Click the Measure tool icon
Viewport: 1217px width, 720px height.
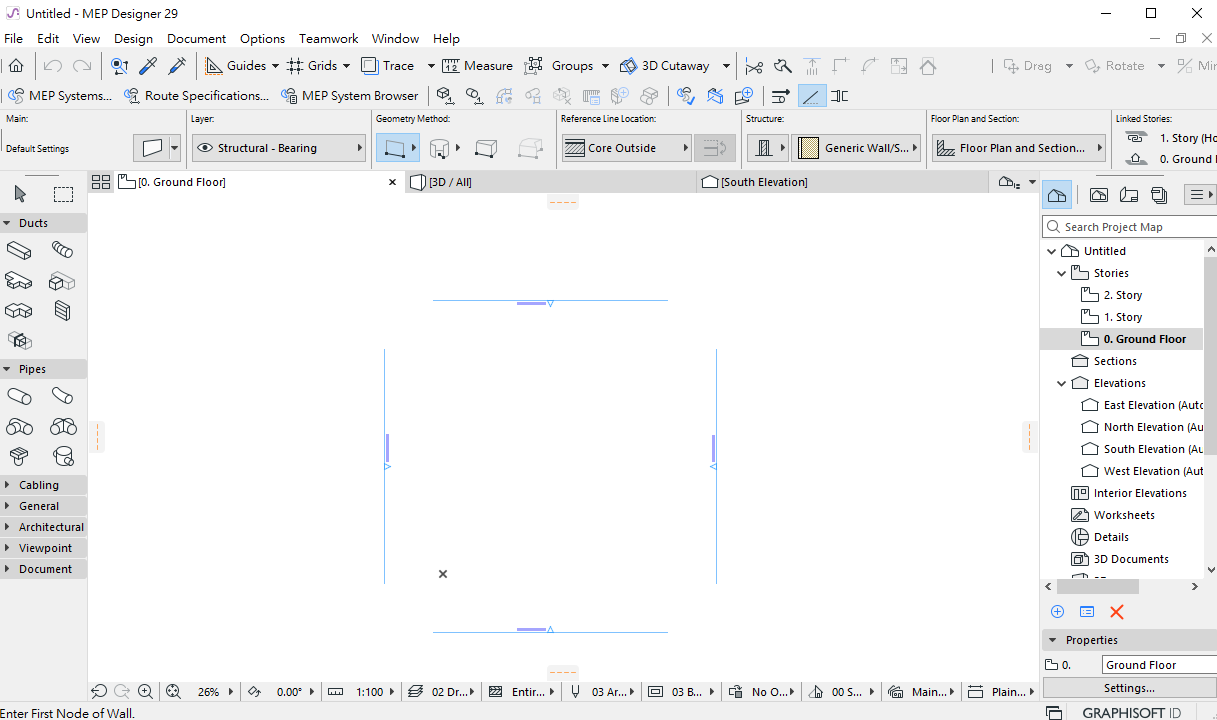tap(451, 66)
